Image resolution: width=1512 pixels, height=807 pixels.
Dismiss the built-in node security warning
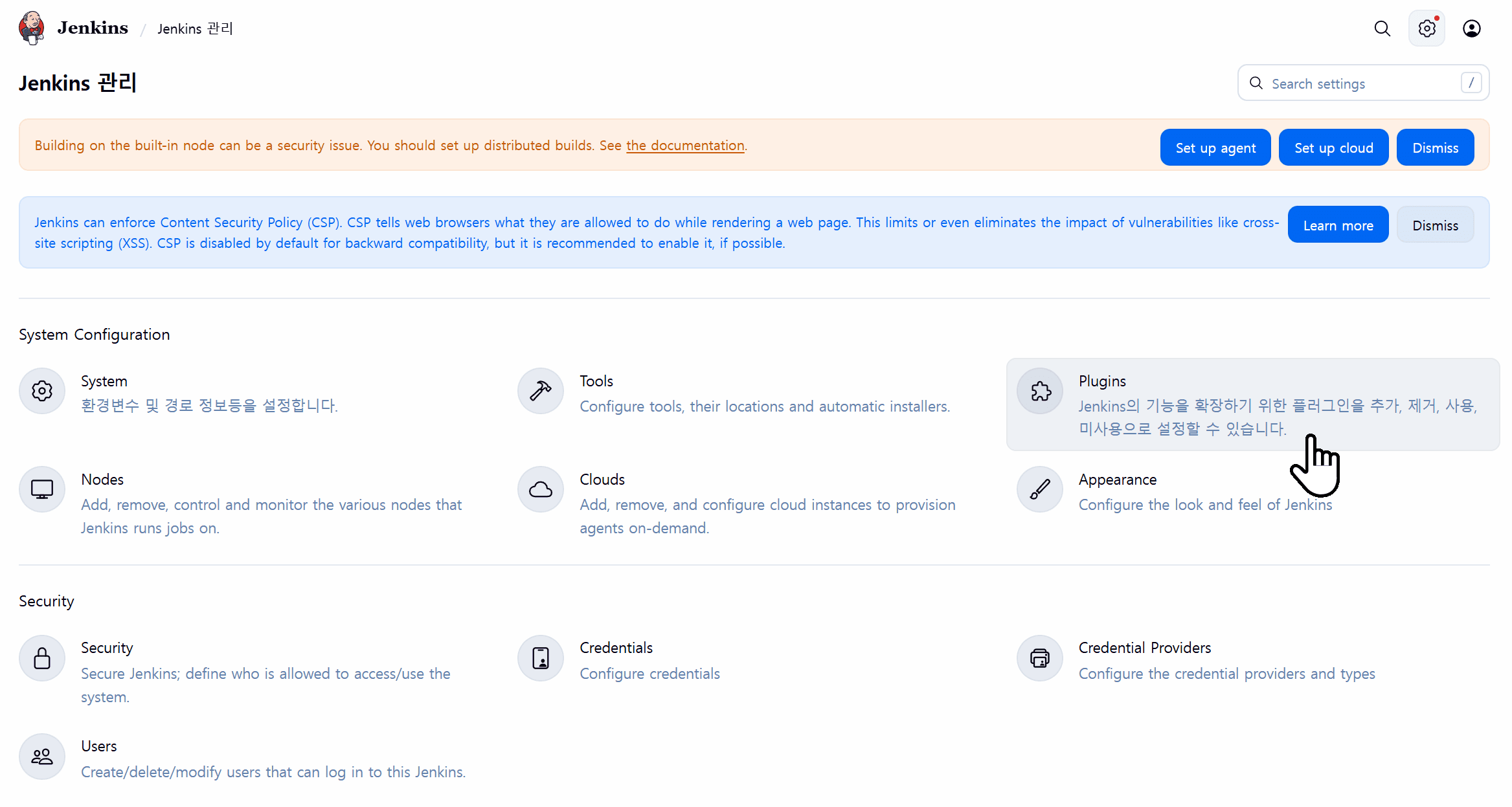(x=1436, y=148)
